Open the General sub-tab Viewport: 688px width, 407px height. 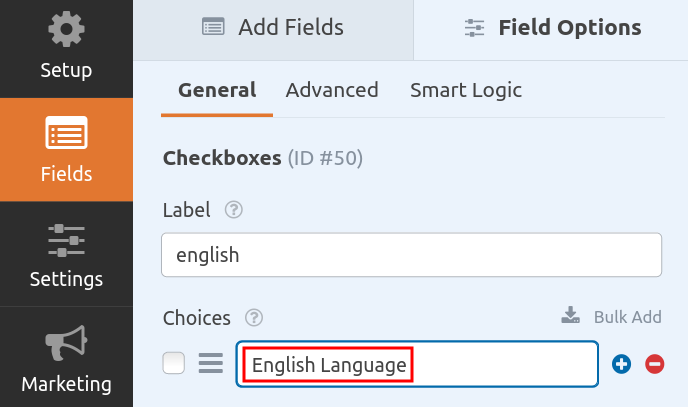click(x=217, y=90)
